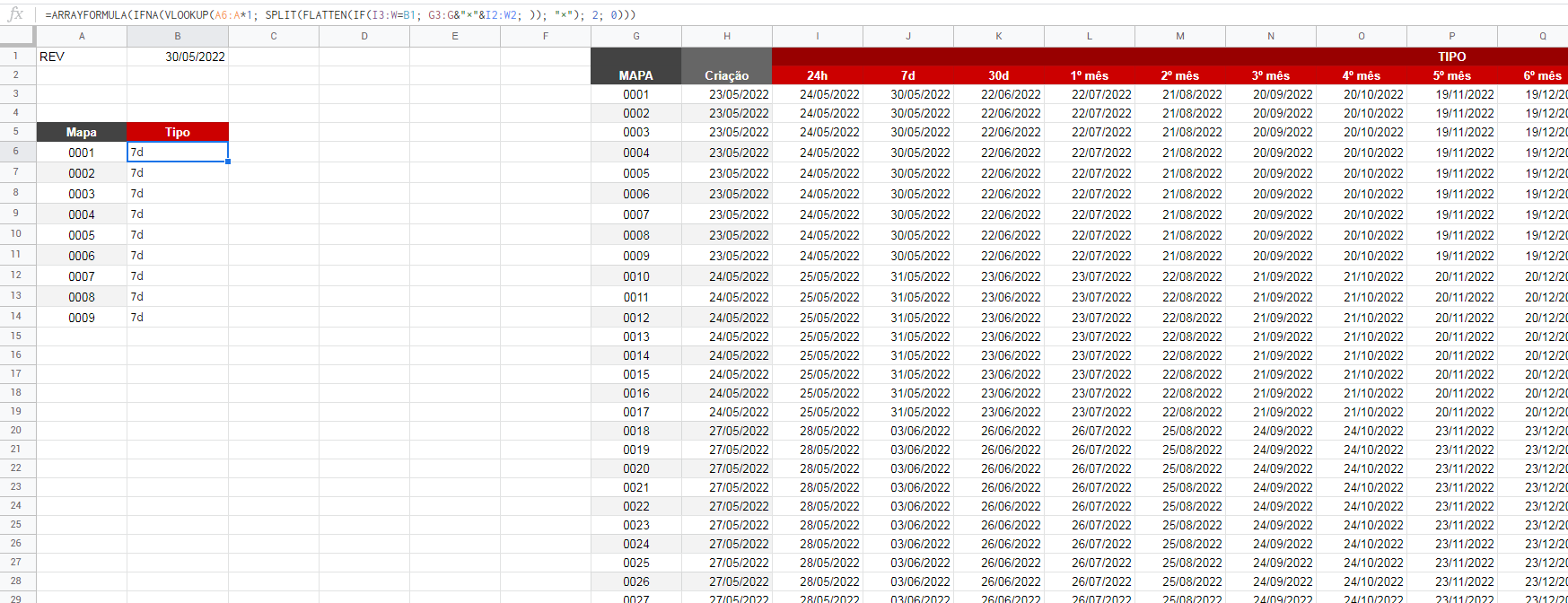Click the 4º mês column header

(x=1362, y=75)
